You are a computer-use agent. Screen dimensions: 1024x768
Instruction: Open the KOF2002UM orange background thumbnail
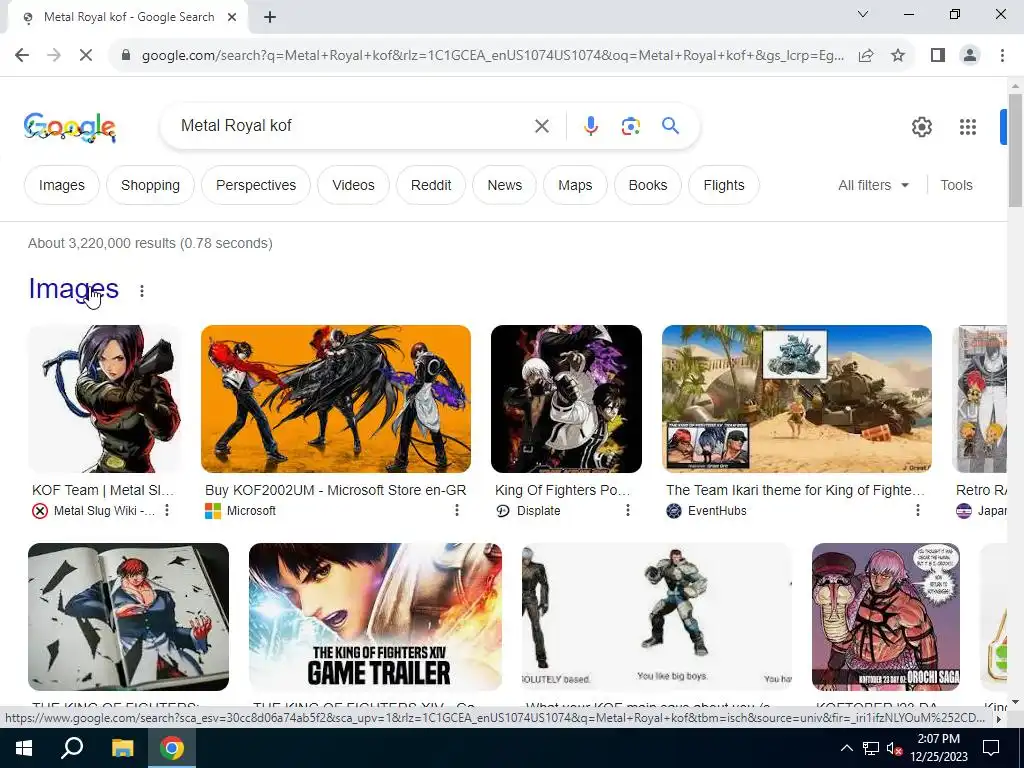pos(336,399)
